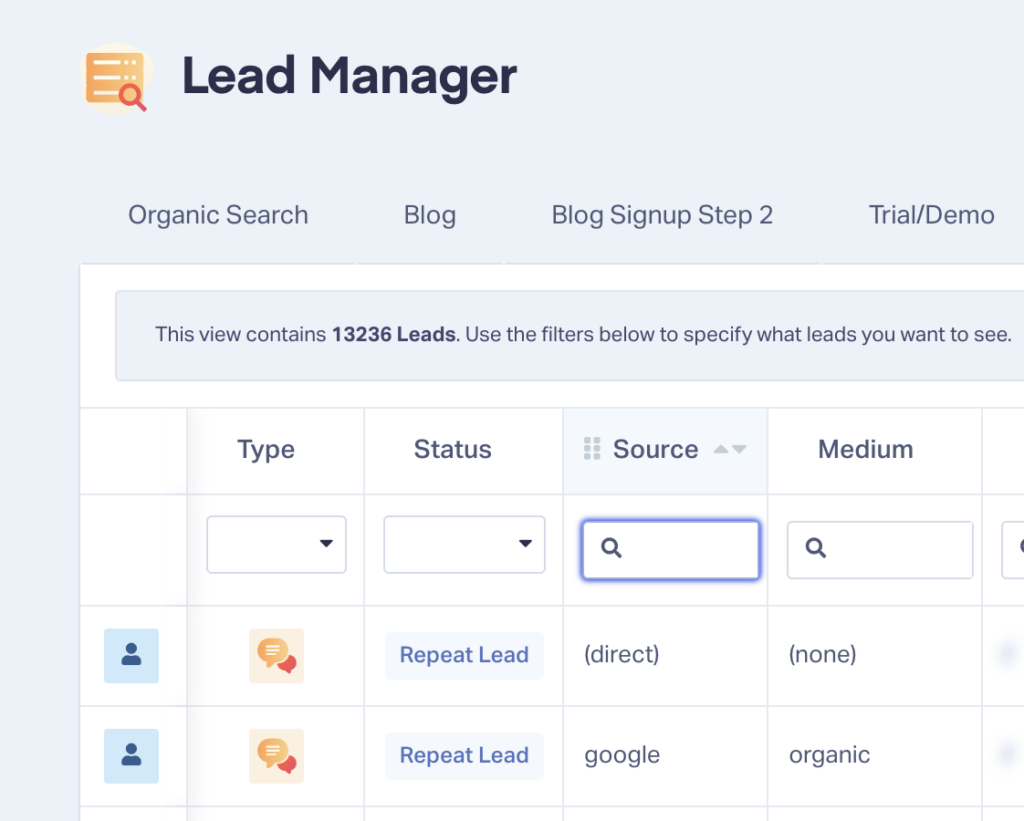Click the Lead Manager logo icon
The height and width of the screenshot is (821, 1024).
click(x=116, y=79)
